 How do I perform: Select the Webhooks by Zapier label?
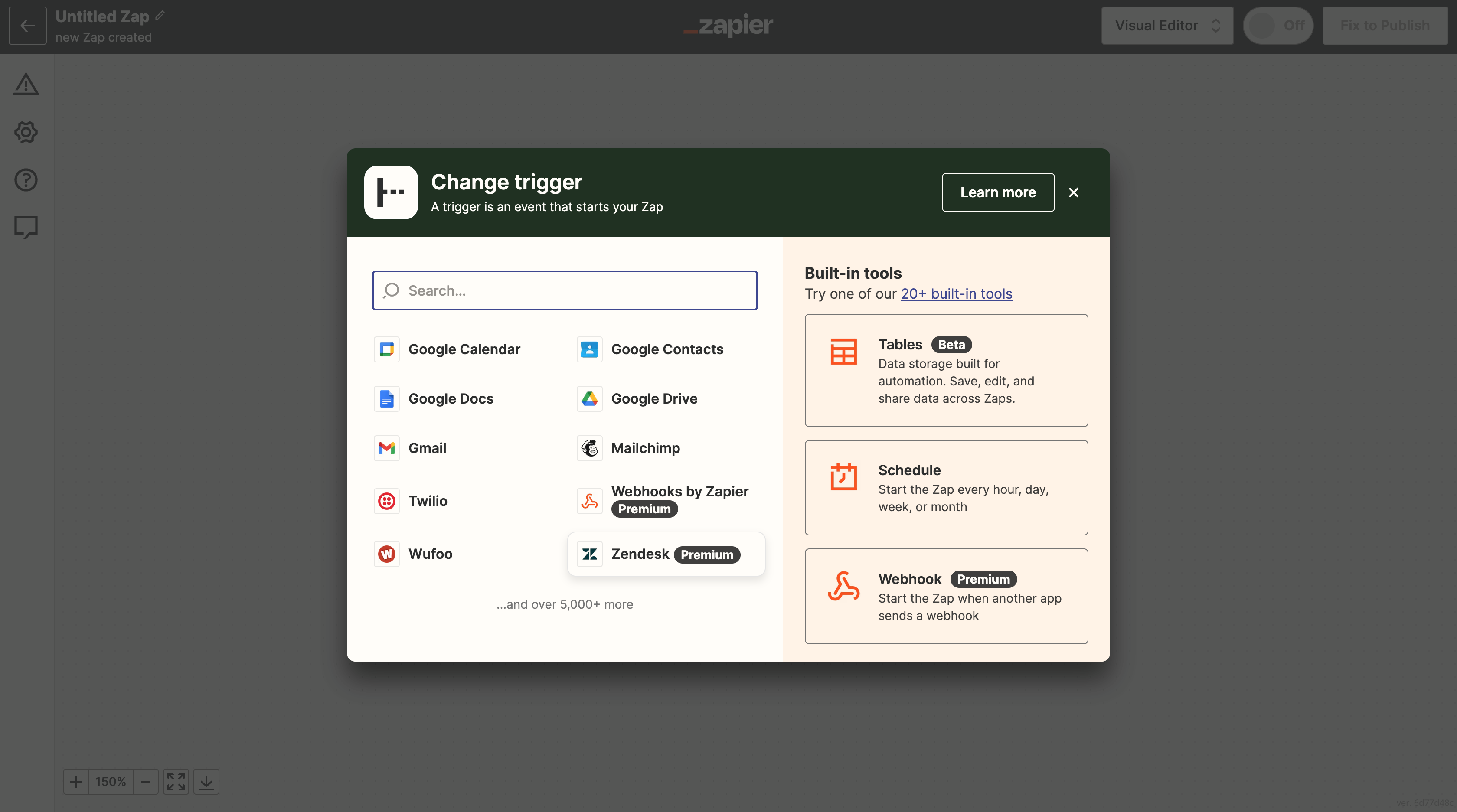click(x=680, y=491)
